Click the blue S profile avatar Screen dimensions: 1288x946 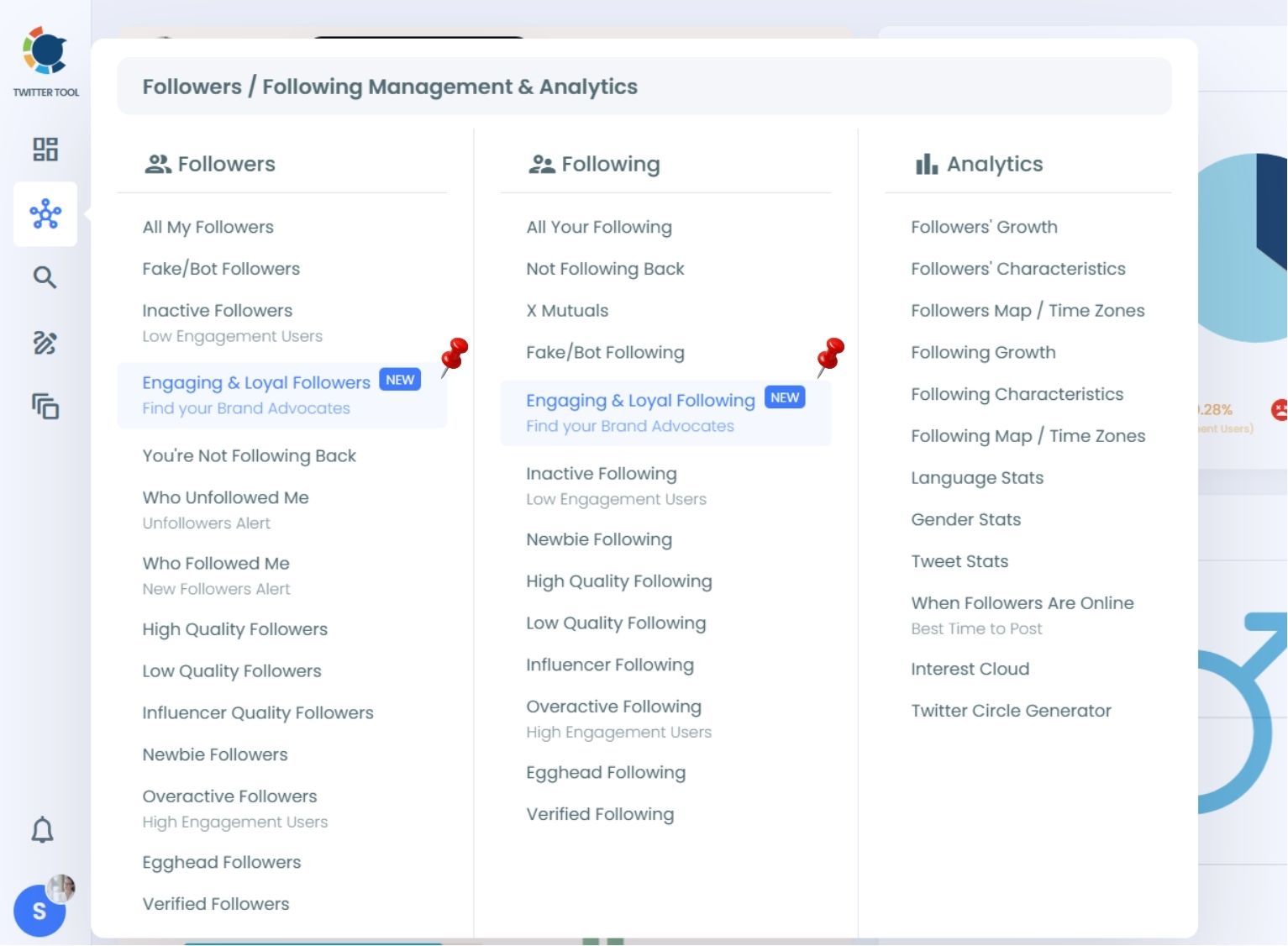pyautogui.click(x=39, y=912)
